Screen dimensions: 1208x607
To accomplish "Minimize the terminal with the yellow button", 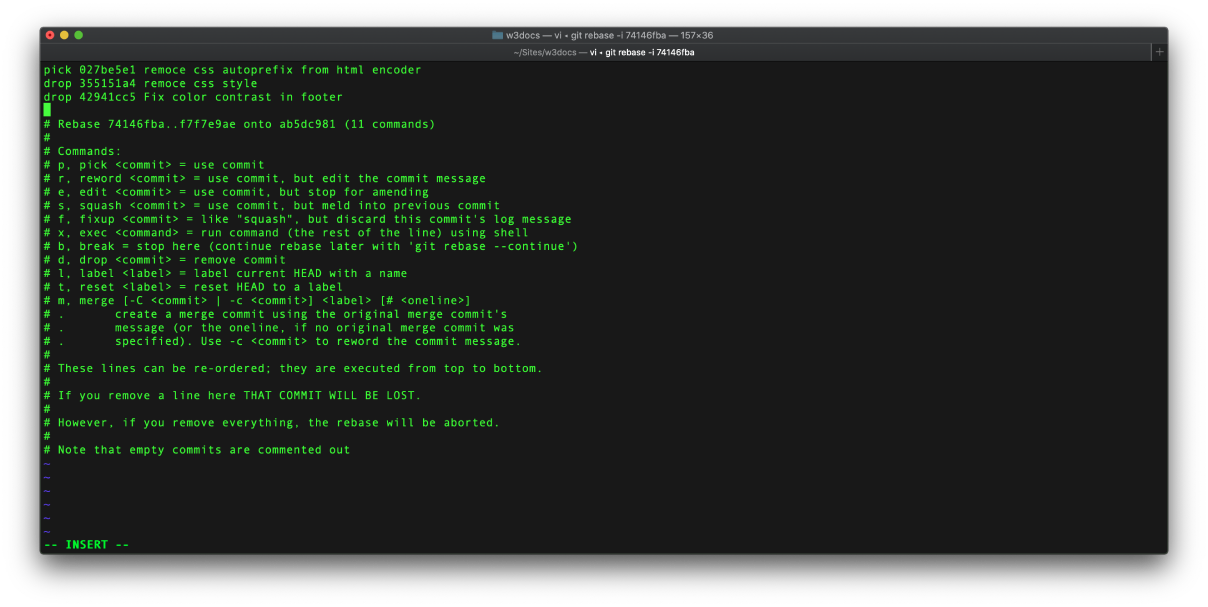I will coord(63,33).
